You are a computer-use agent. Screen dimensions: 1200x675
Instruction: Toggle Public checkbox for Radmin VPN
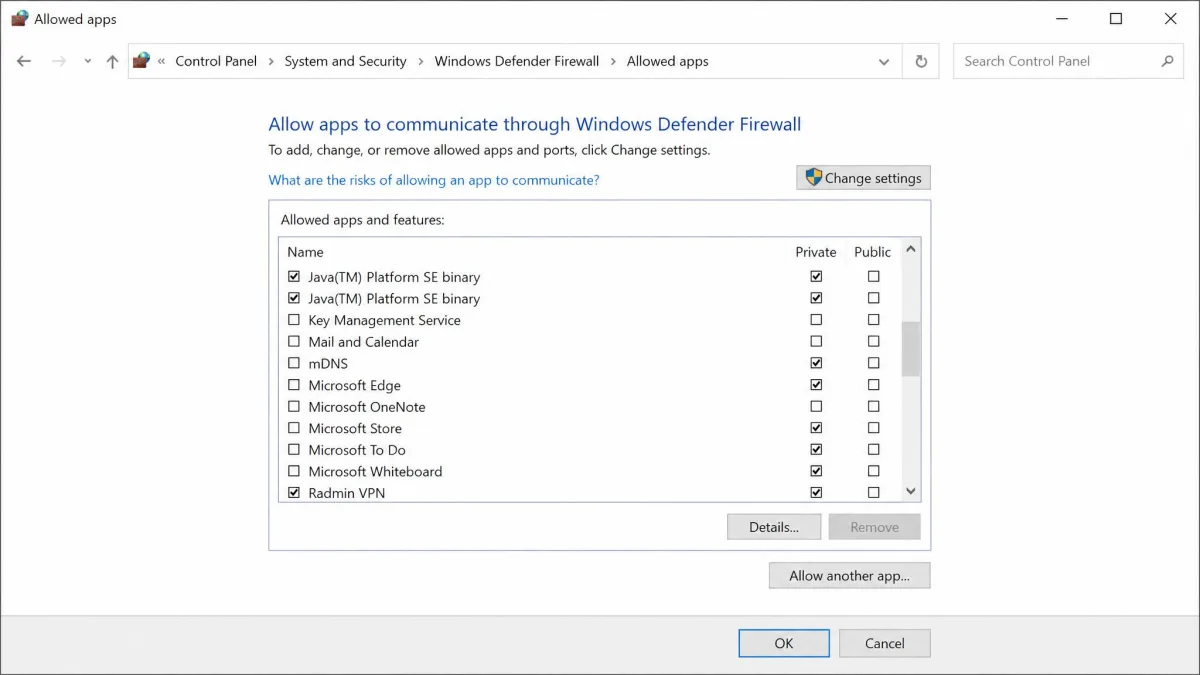[x=874, y=493]
